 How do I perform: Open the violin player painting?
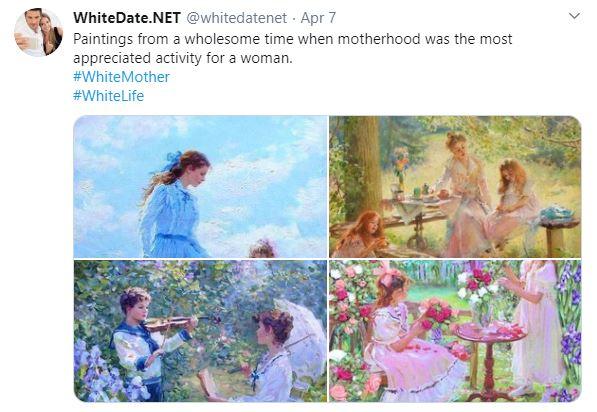pyautogui.click(x=200, y=331)
